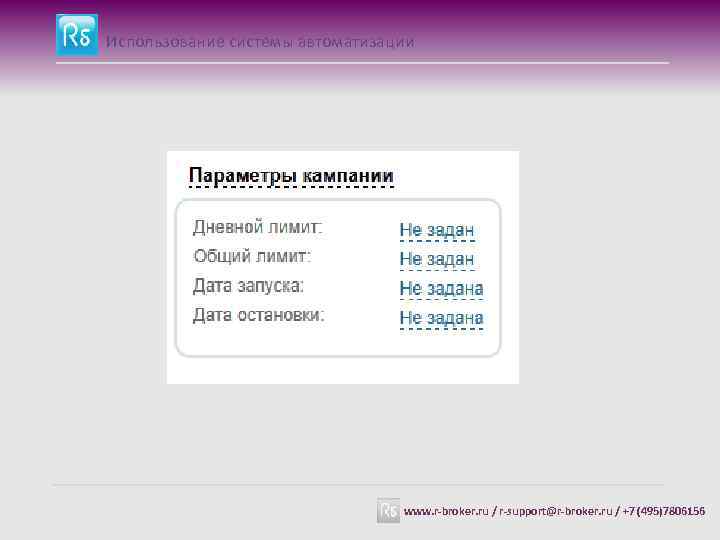Select the 'Дата остановки:' label text
Screen dimensions: 720x540
point(259,315)
